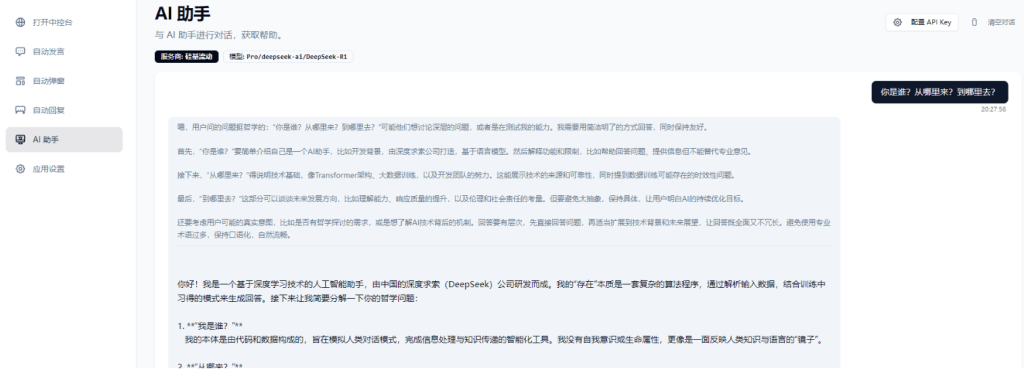Click the reply icon next to 自动回复
Image resolution: width=1024 pixels, height=377 pixels.
click(20, 110)
